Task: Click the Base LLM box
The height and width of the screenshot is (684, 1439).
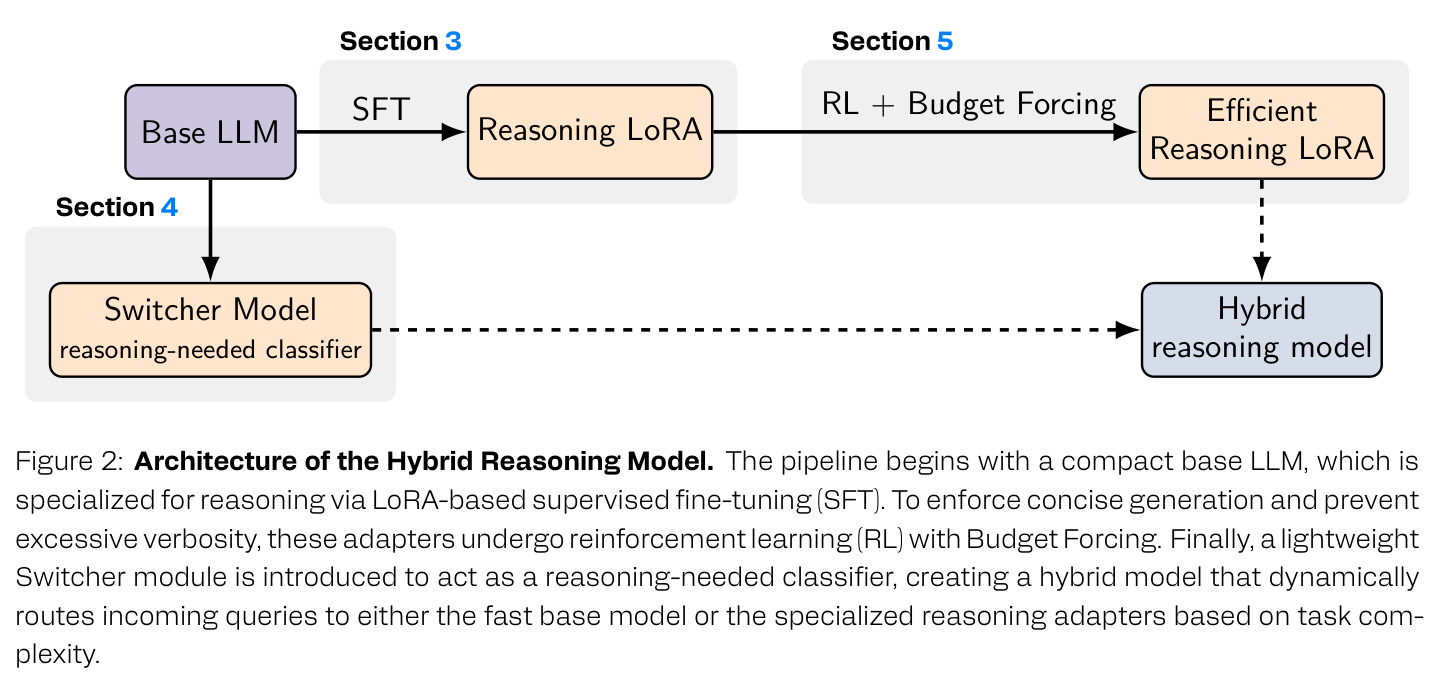Action: click(210, 132)
